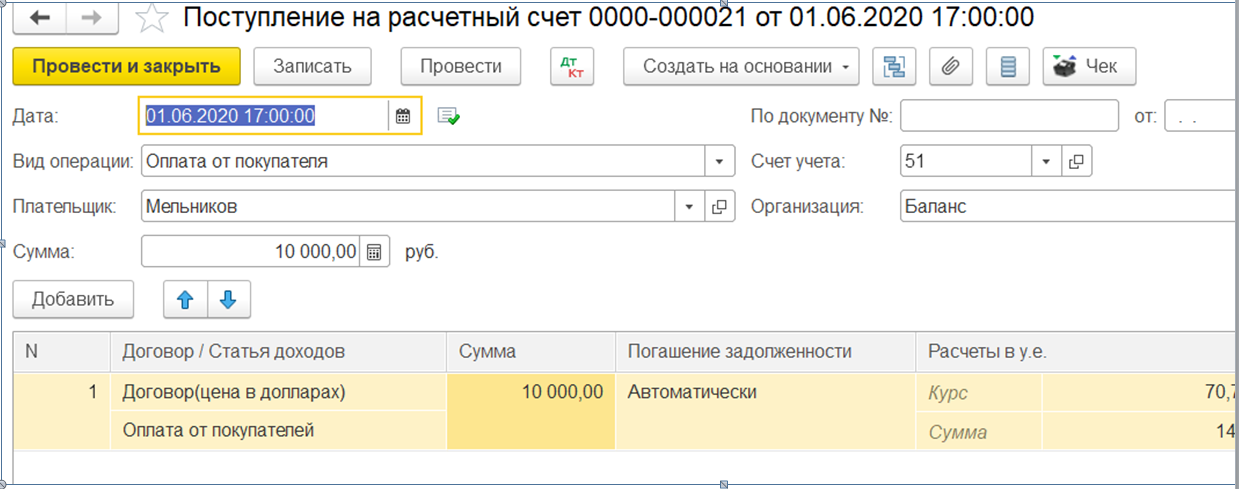Click the Добавить button

click(x=72, y=299)
